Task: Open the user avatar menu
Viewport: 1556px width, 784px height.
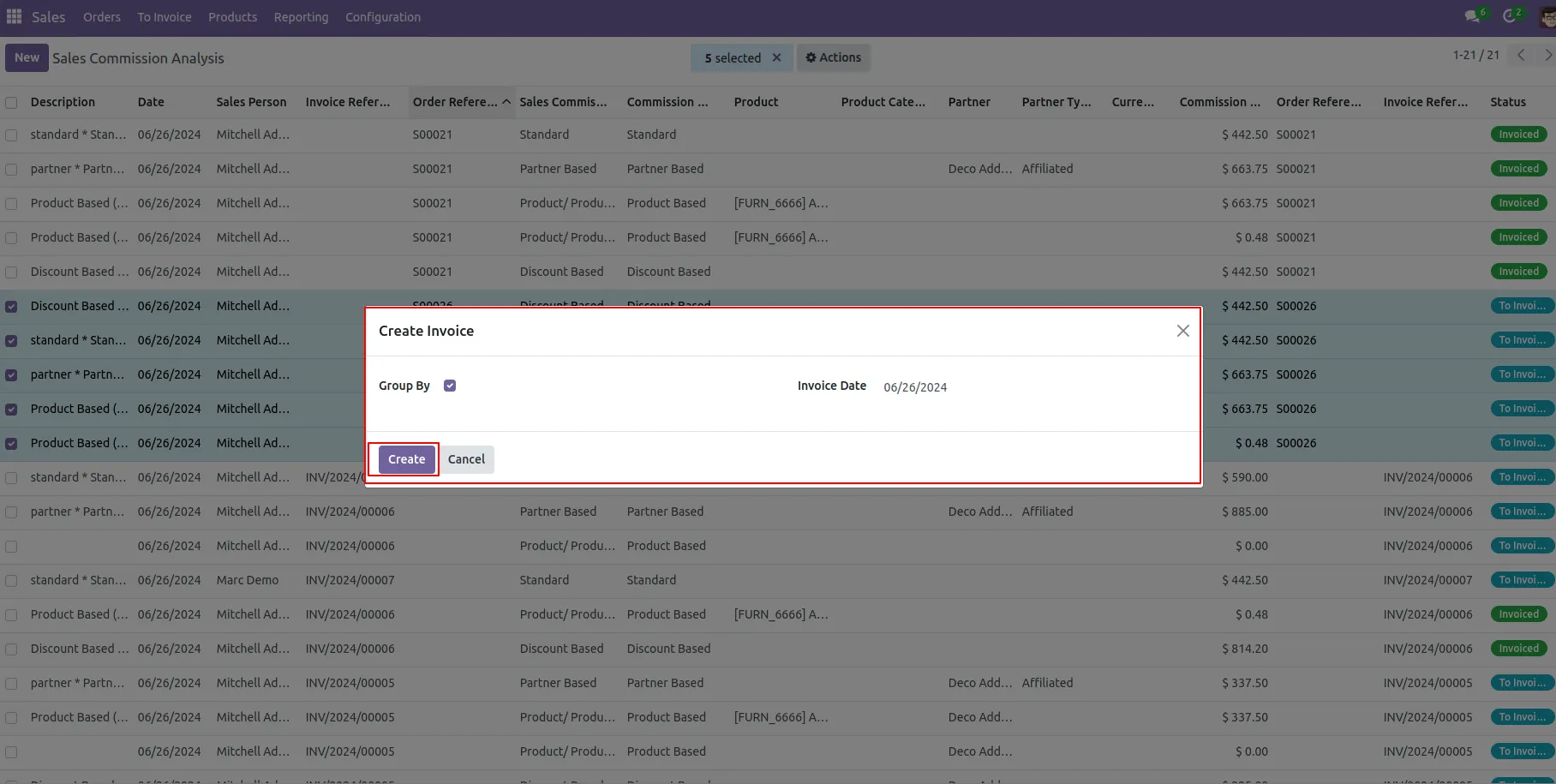Action: (x=1547, y=17)
